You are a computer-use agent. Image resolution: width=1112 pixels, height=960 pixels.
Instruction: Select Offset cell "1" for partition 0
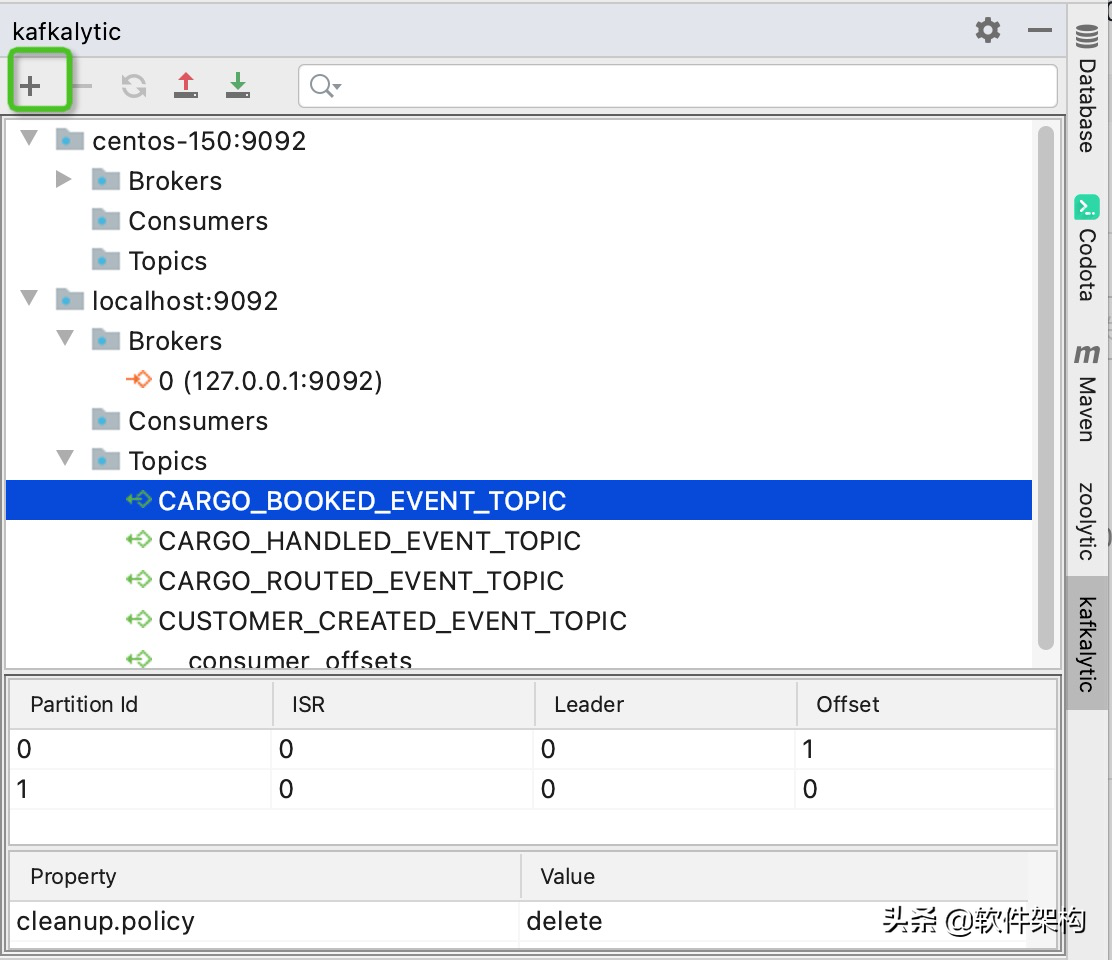coord(925,749)
